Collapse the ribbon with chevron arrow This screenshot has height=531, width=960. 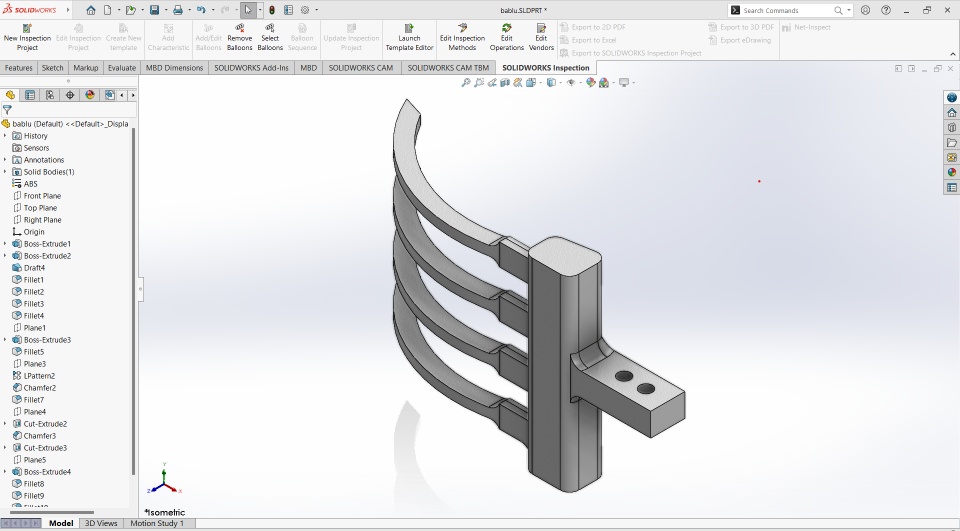pos(953,54)
